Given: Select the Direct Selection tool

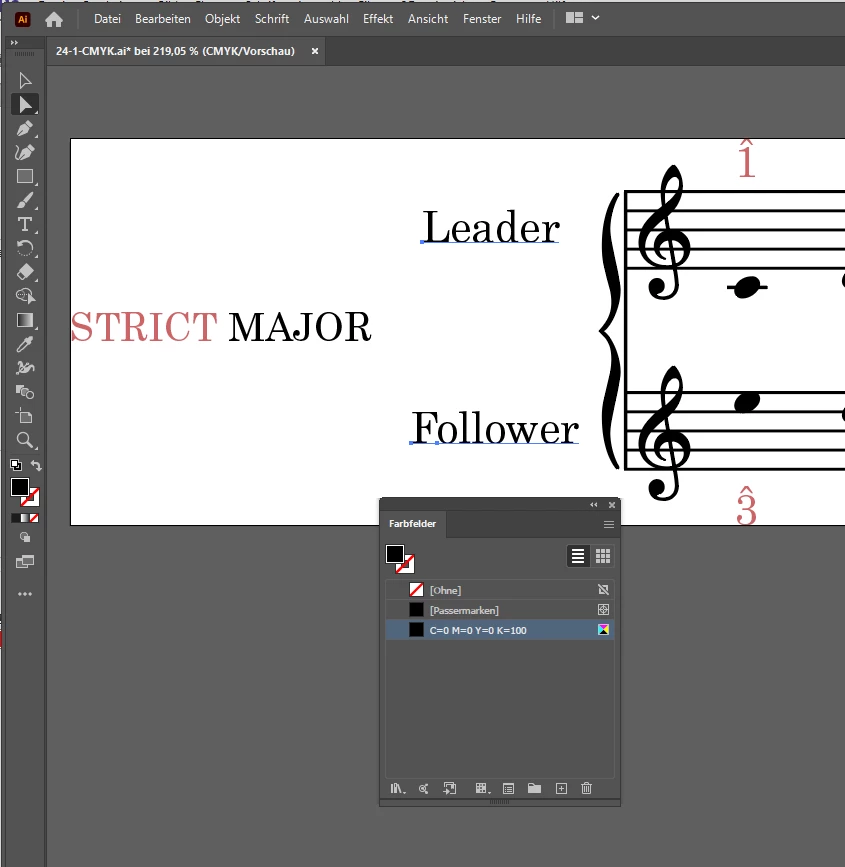Looking at the screenshot, I should 25,105.
